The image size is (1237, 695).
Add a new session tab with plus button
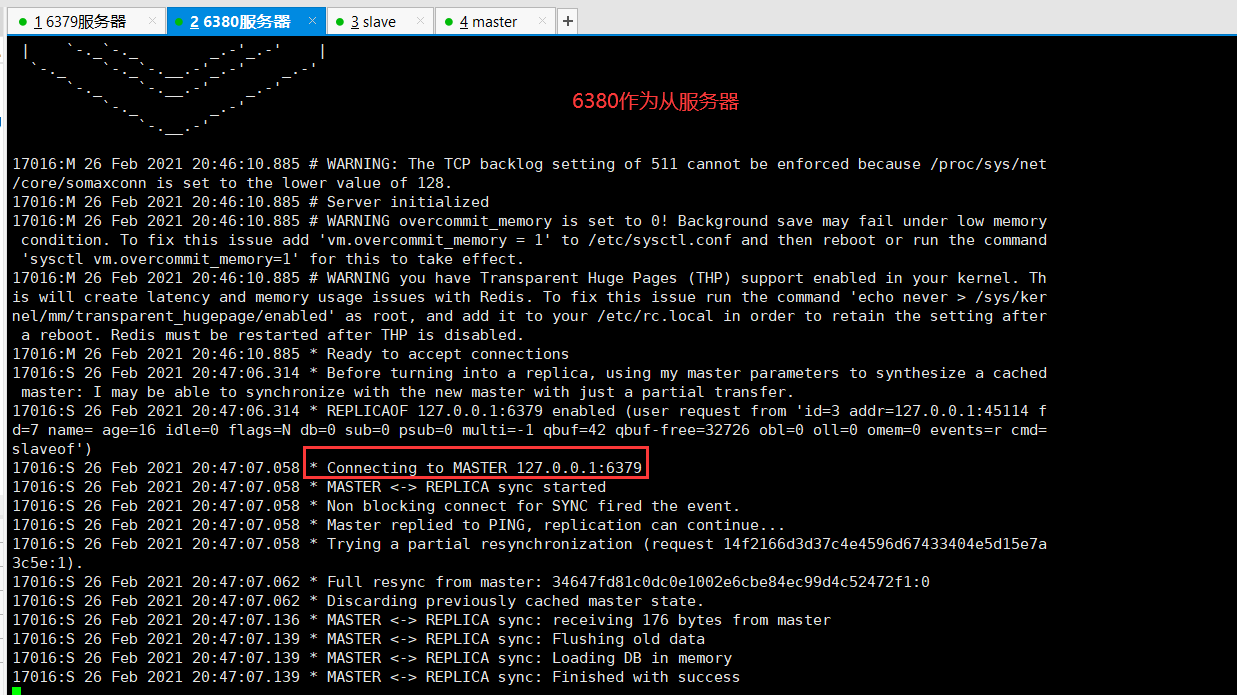click(x=568, y=21)
